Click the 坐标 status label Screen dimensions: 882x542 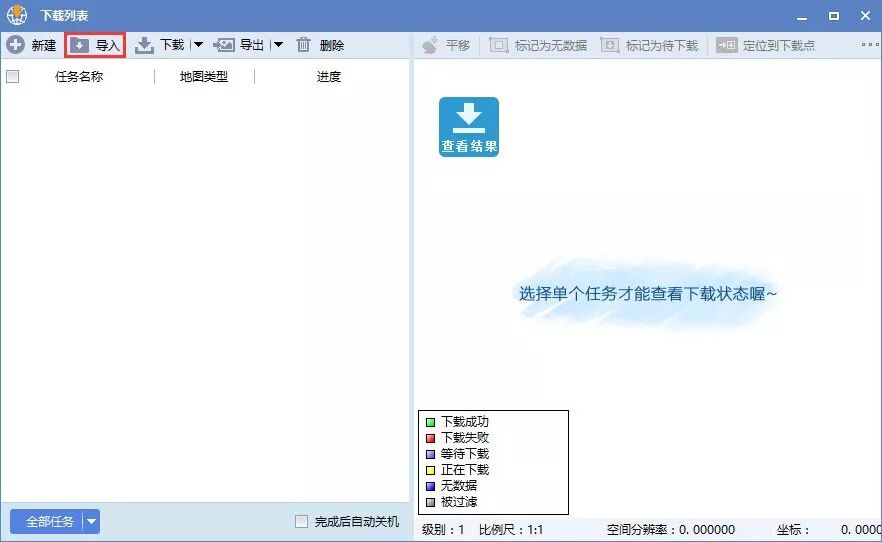coord(793,530)
